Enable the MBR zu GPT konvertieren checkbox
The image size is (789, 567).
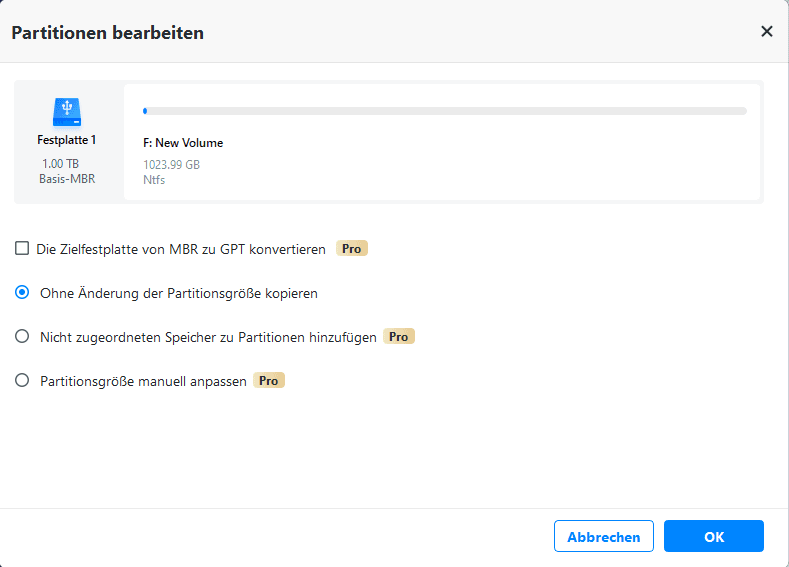pyautogui.click(x=22, y=249)
